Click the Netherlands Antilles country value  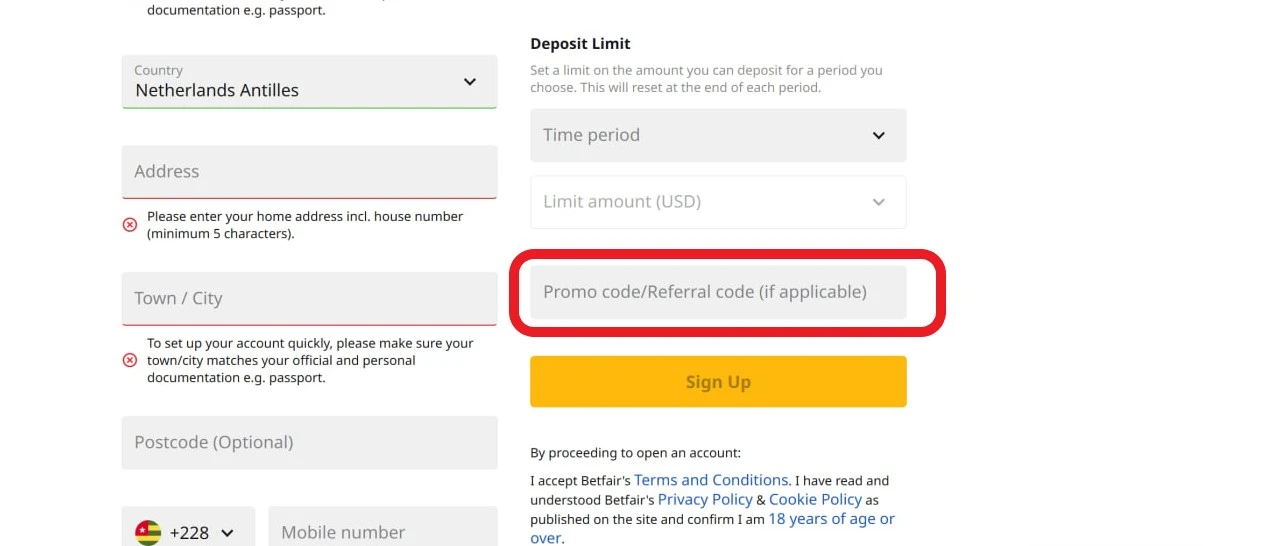tap(217, 90)
